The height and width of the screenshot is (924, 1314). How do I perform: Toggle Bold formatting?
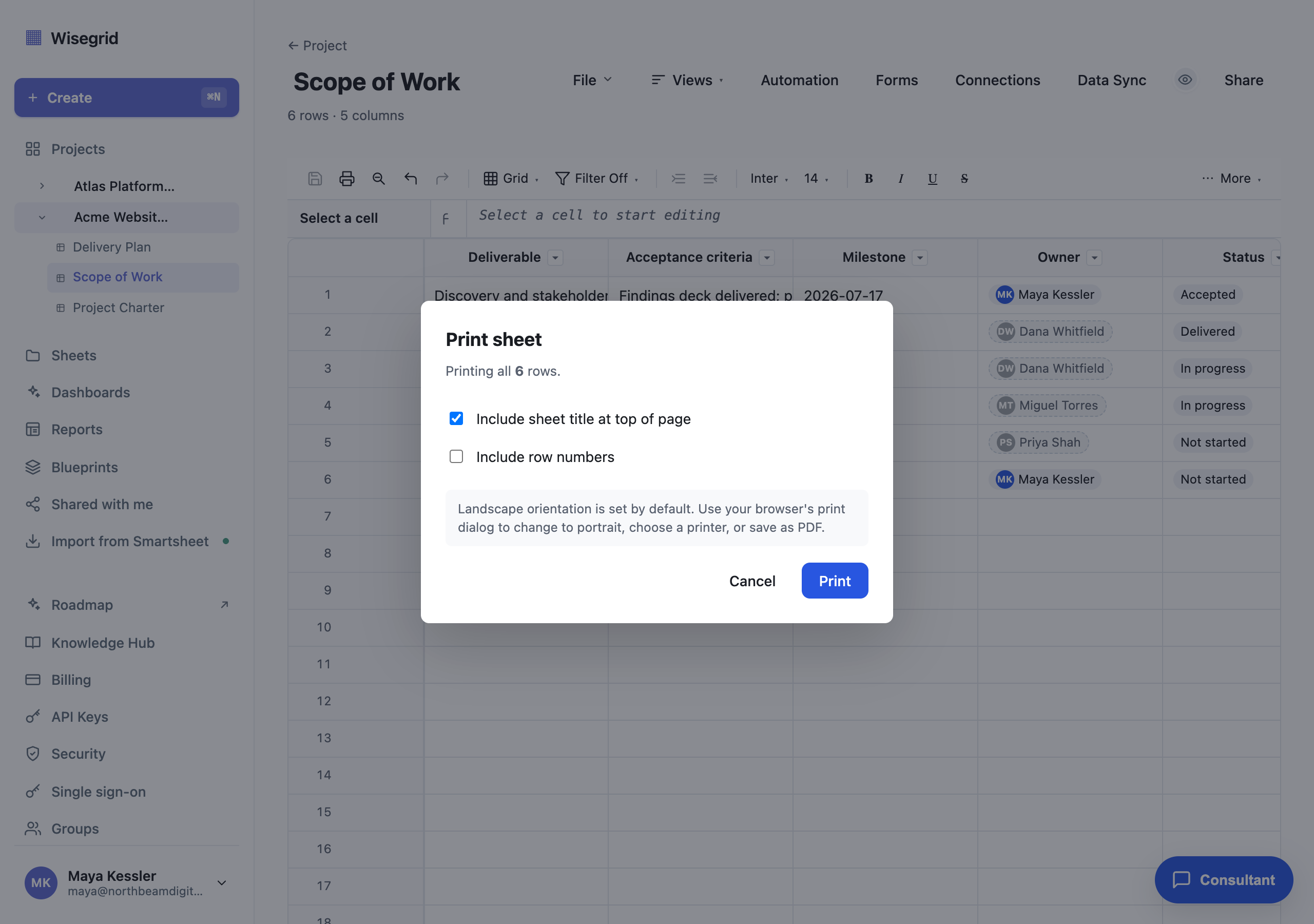(869, 179)
